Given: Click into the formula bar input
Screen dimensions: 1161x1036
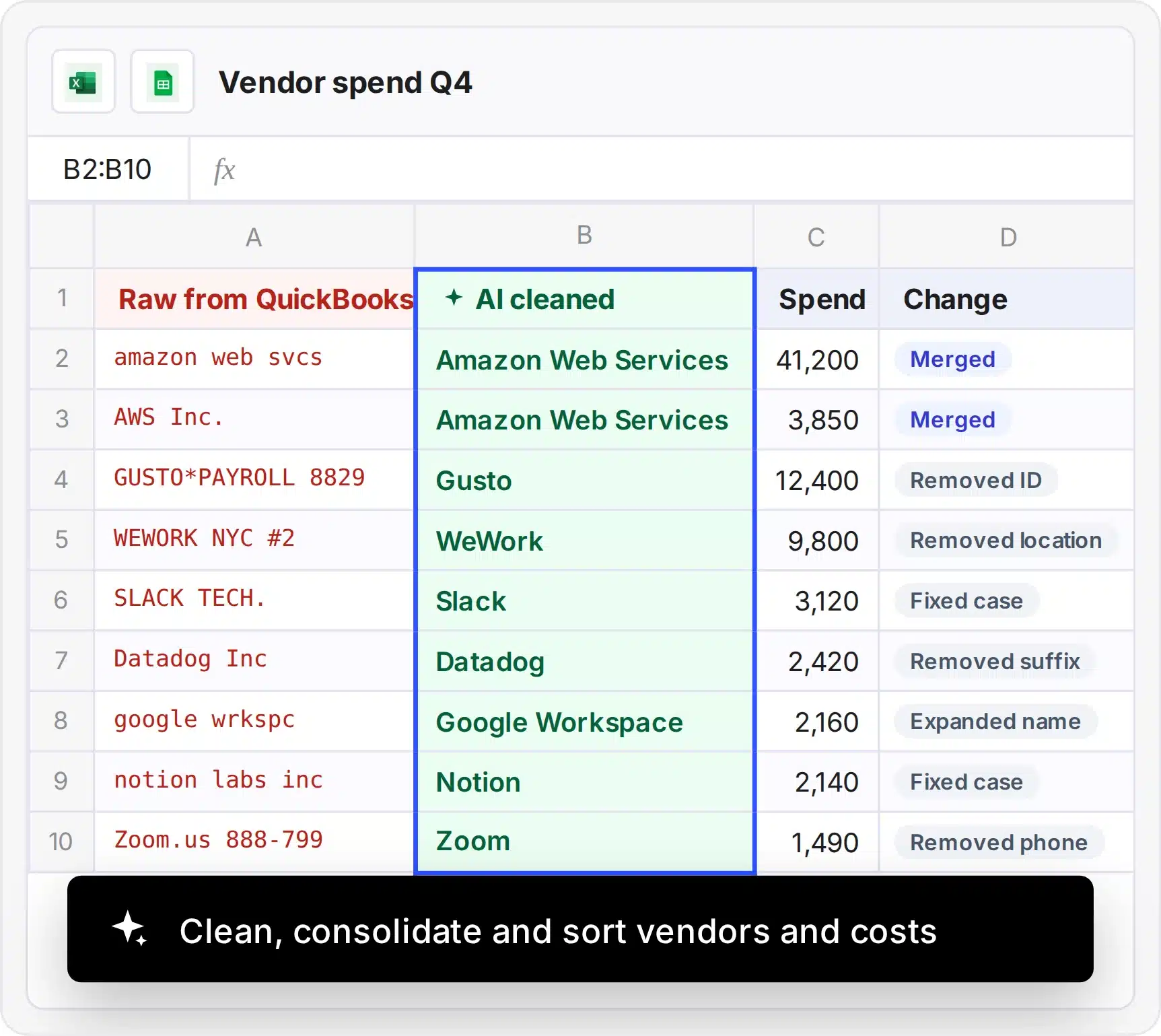Looking at the screenshot, I should tap(662, 169).
